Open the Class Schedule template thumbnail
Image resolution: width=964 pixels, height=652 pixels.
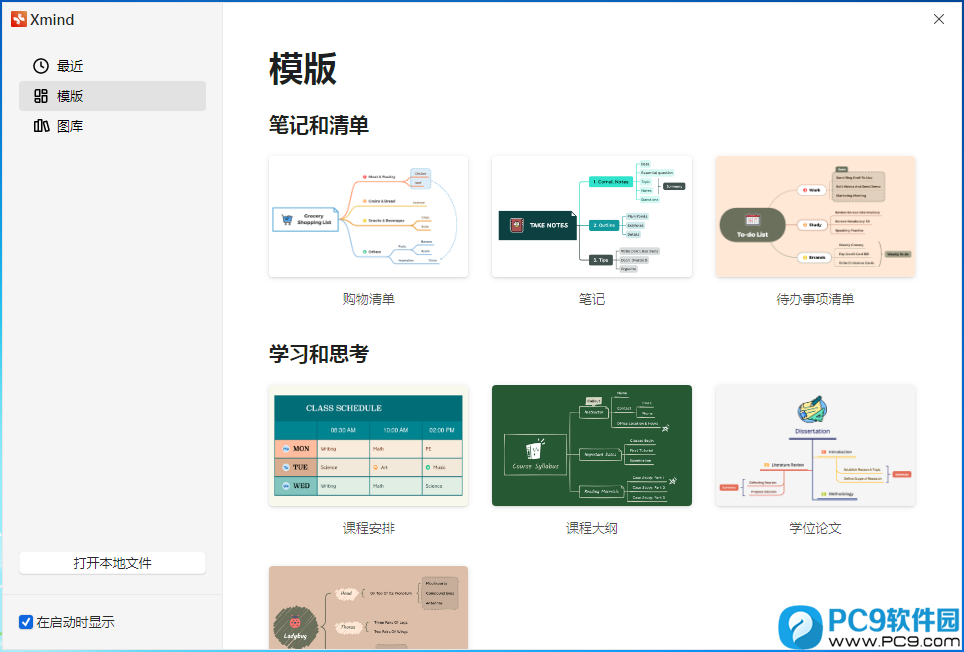(x=368, y=446)
